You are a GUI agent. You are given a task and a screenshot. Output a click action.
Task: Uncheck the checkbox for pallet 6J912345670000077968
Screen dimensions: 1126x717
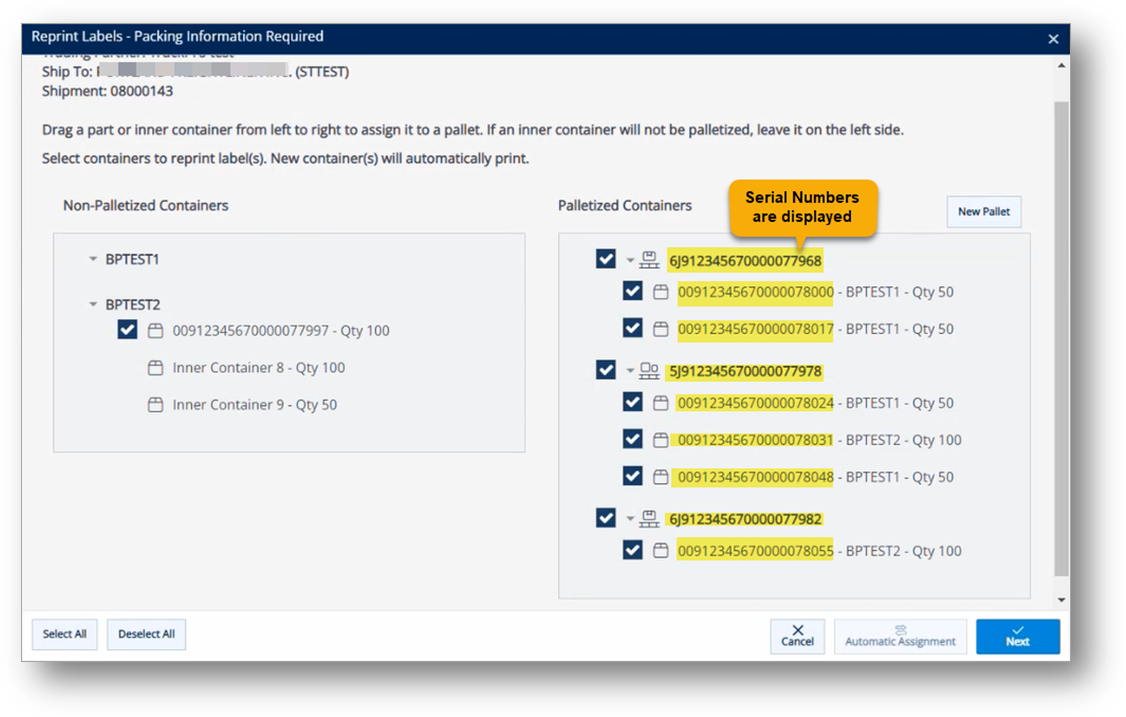point(605,258)
